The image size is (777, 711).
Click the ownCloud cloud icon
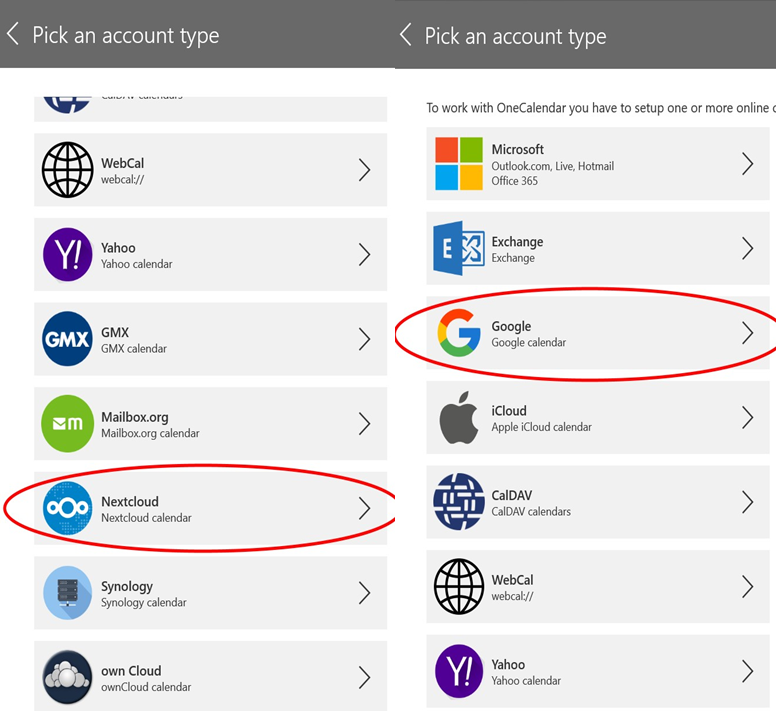(67, 678)
